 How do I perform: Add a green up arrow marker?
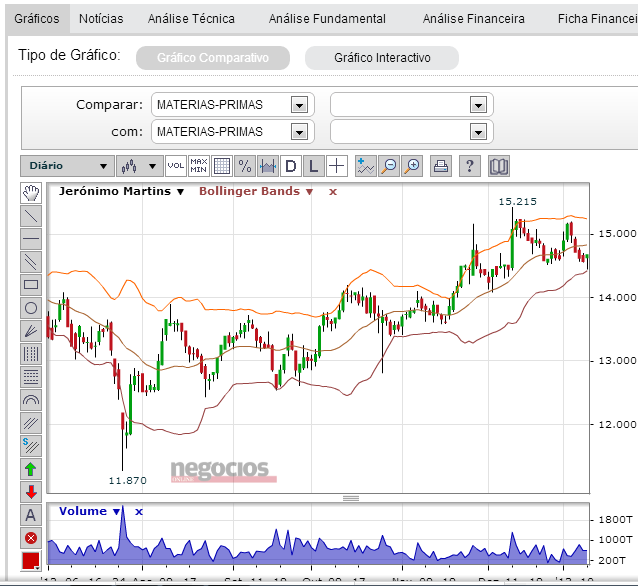(31, 469)
